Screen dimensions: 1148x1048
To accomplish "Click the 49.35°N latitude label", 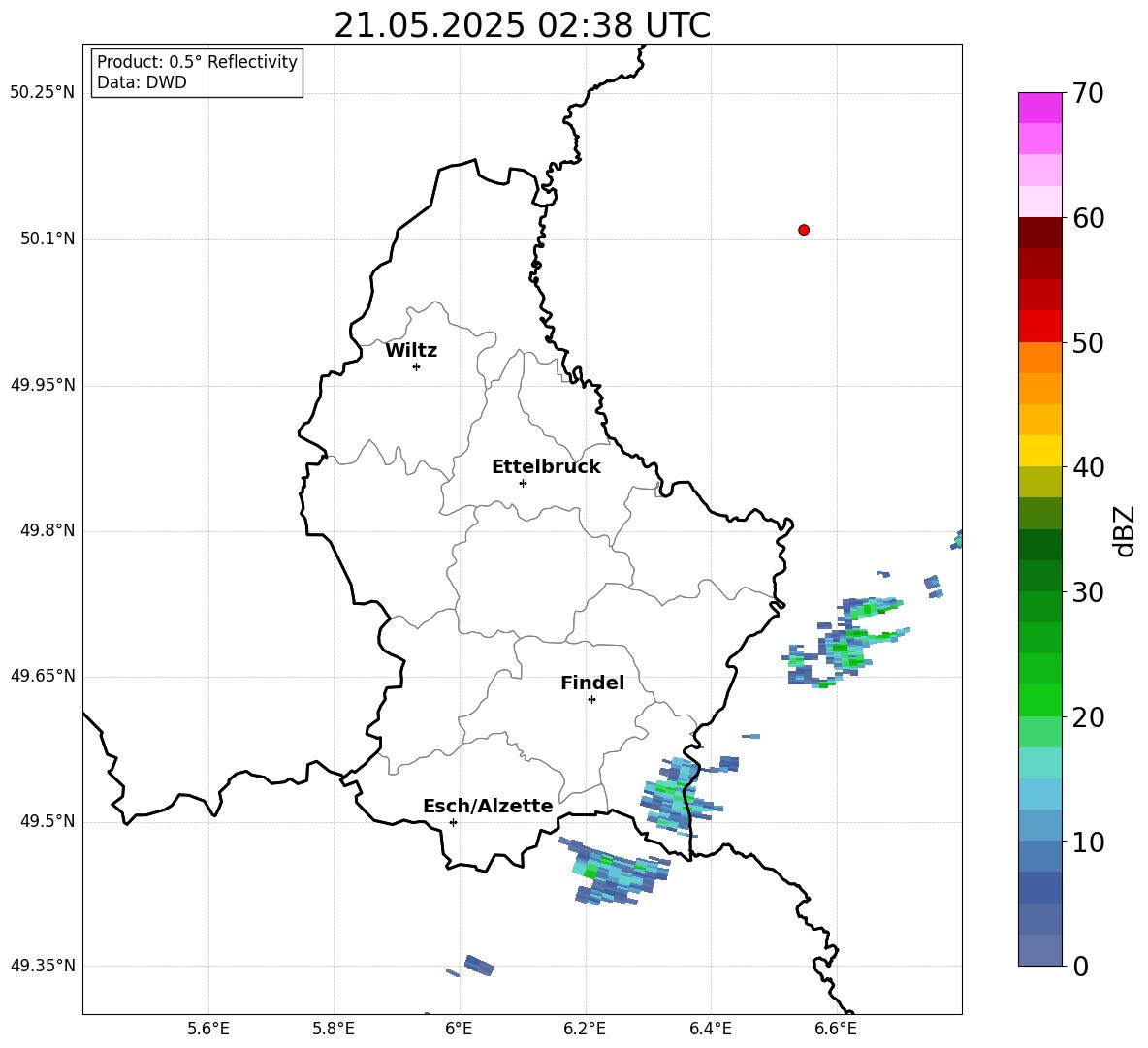I will 43,966.
